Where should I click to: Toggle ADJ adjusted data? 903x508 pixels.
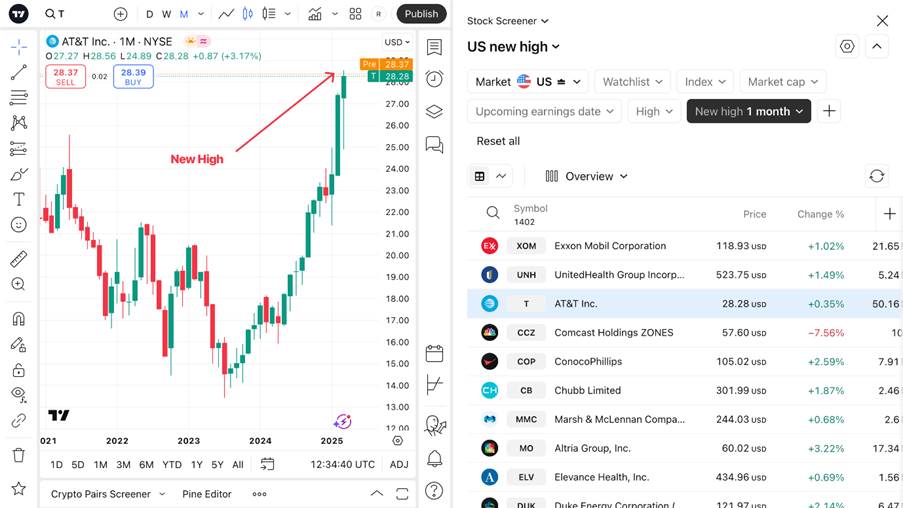[399, 465]
